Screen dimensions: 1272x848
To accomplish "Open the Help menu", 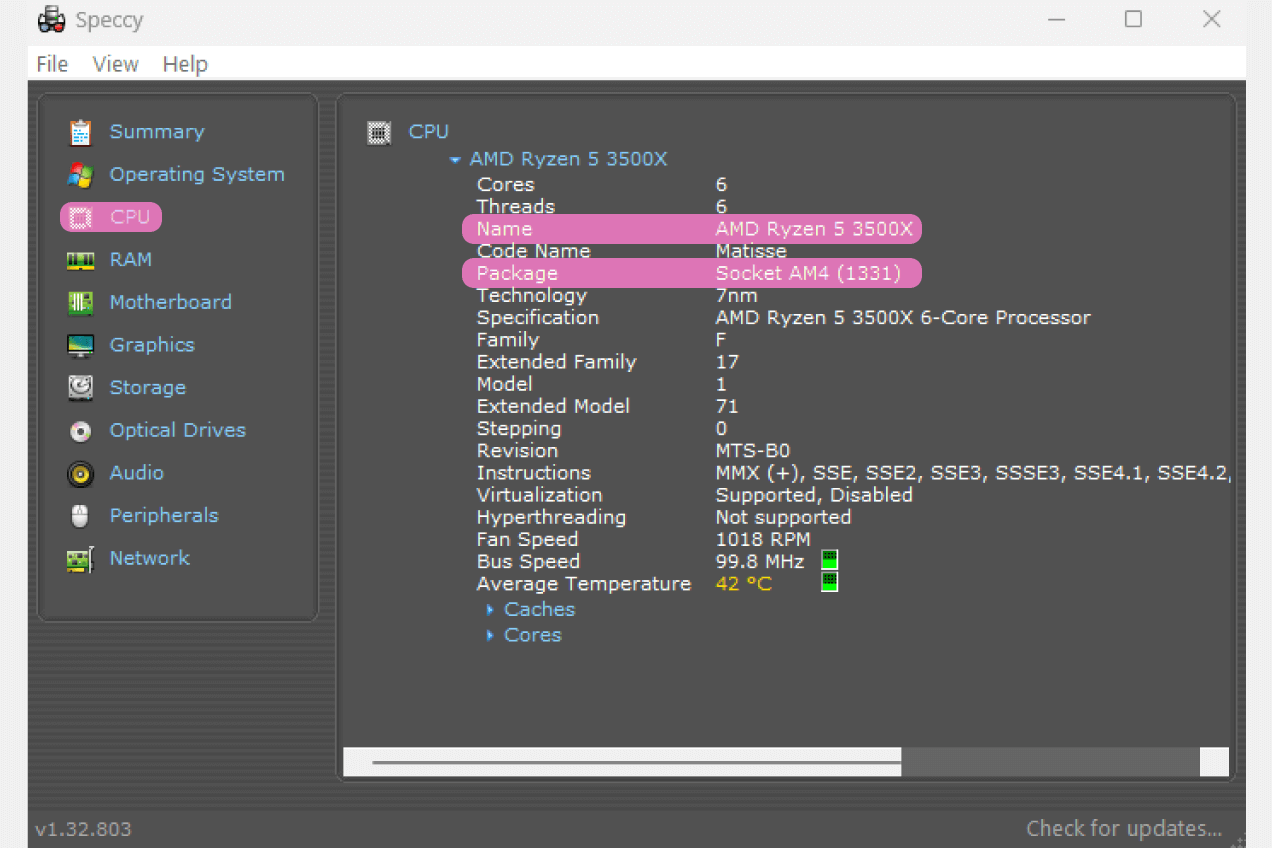I will 185,64.
